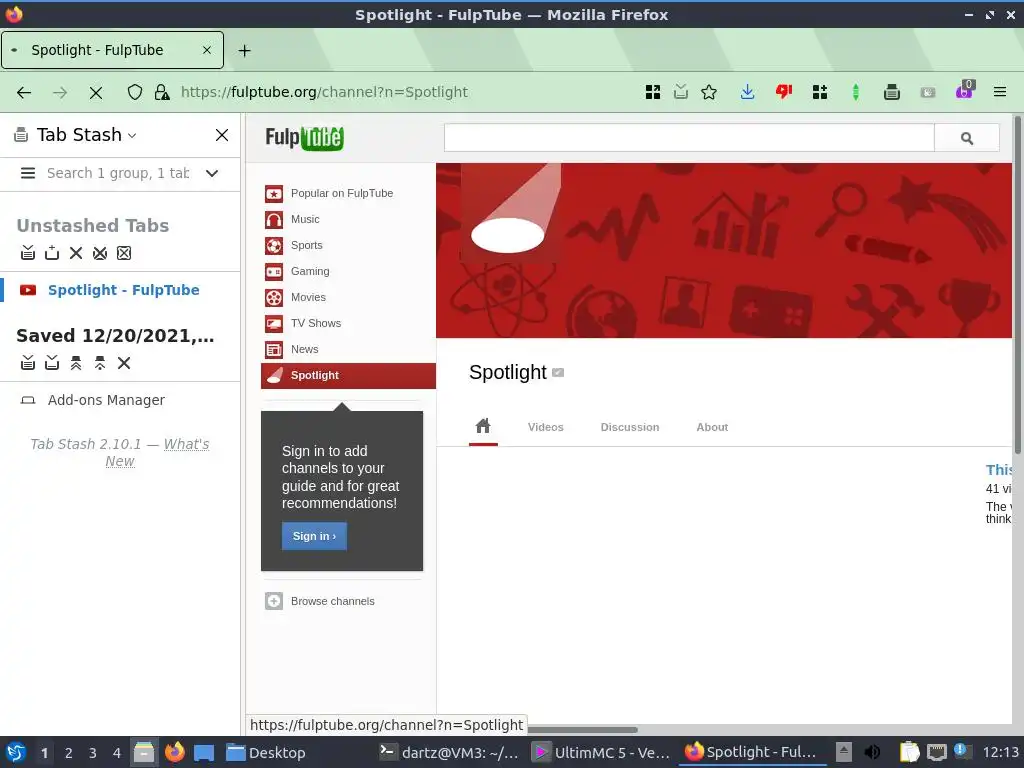Click the horizontal scrollbar at page bottom

[x=581, y=729]
